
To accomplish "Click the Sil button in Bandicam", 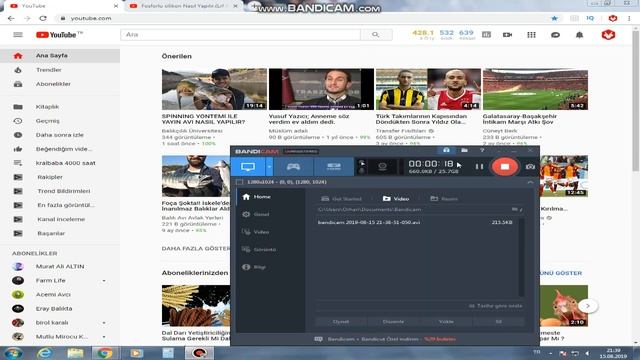I will pyautogui.click(x=498, y=322).
